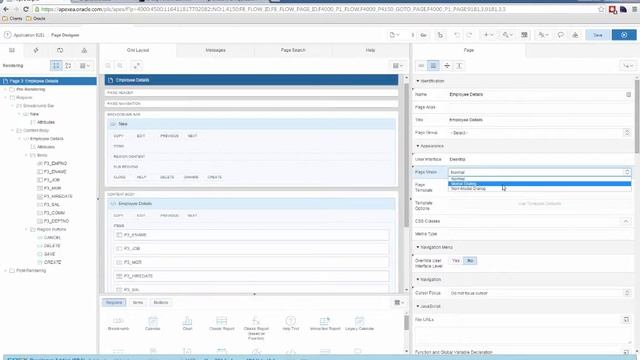Switch to the Processing tab icon
Screen dimensions: 640x360
coord(60,50)
